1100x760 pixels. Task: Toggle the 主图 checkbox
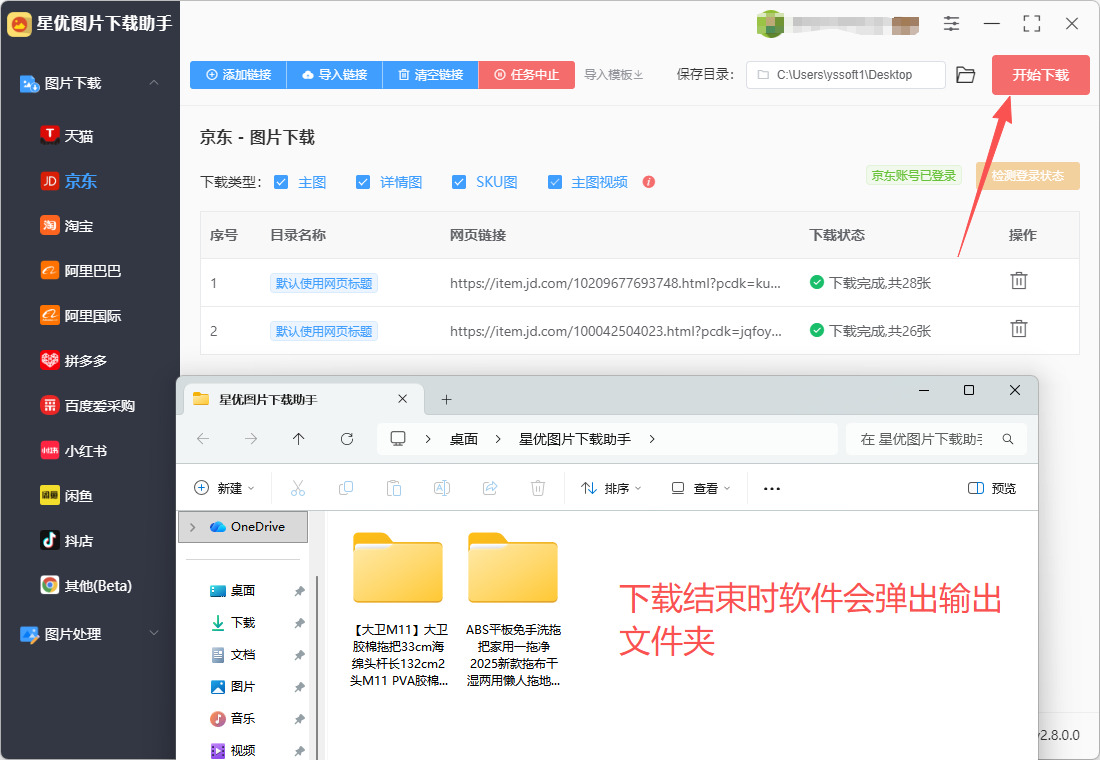coord(281,182)
